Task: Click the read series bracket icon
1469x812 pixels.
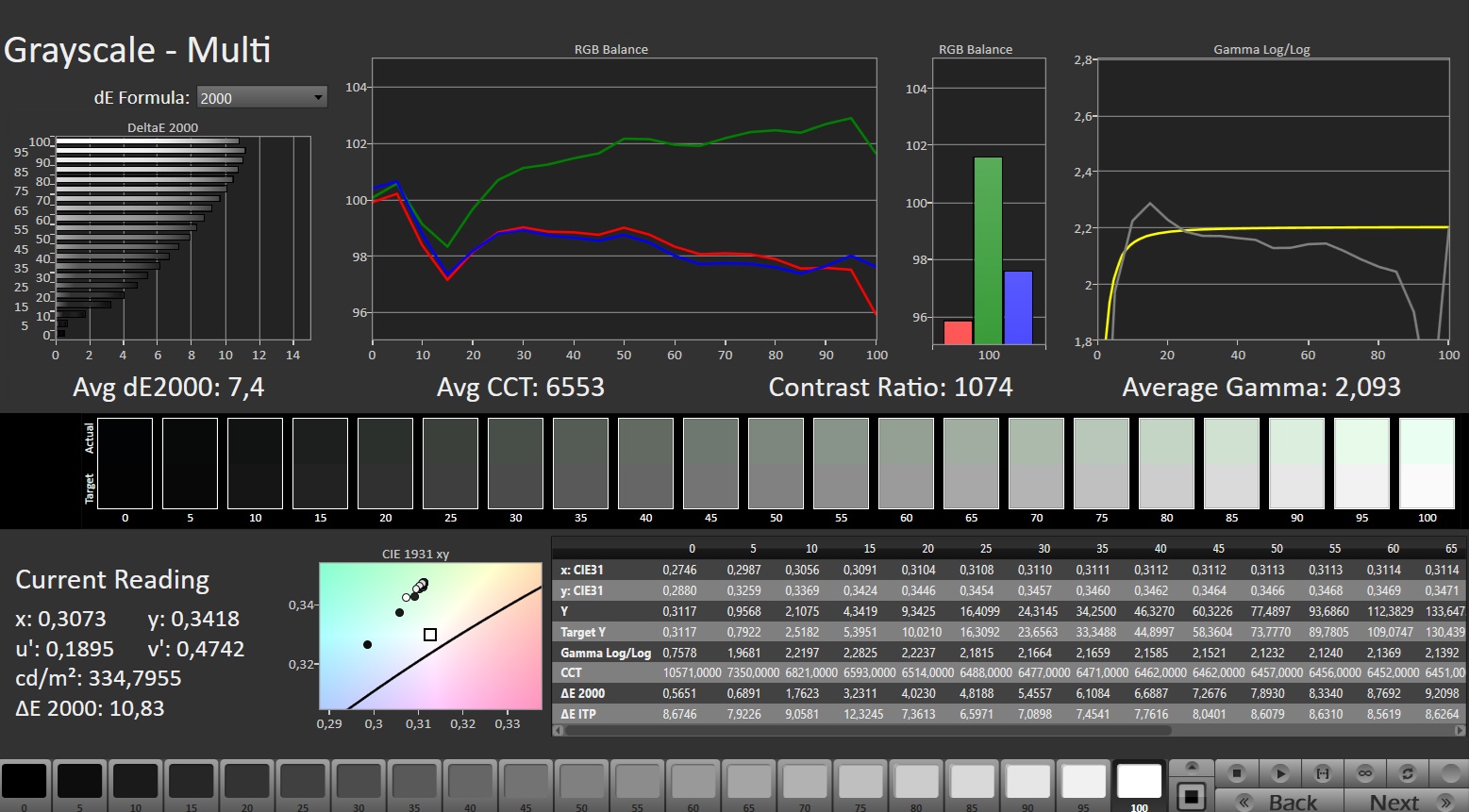Action: pos(1323,773)
